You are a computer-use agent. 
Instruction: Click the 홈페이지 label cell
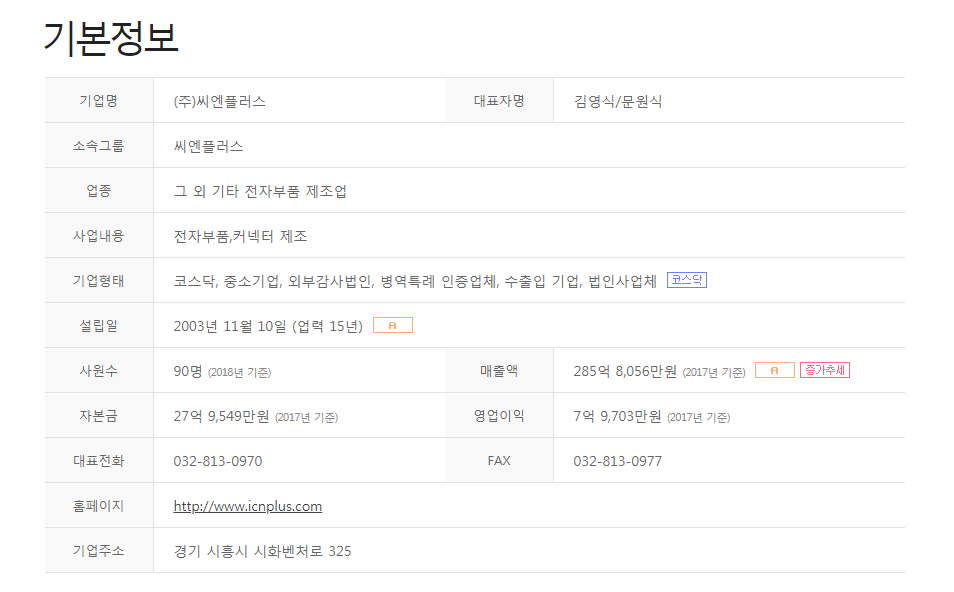coord(99,506)
